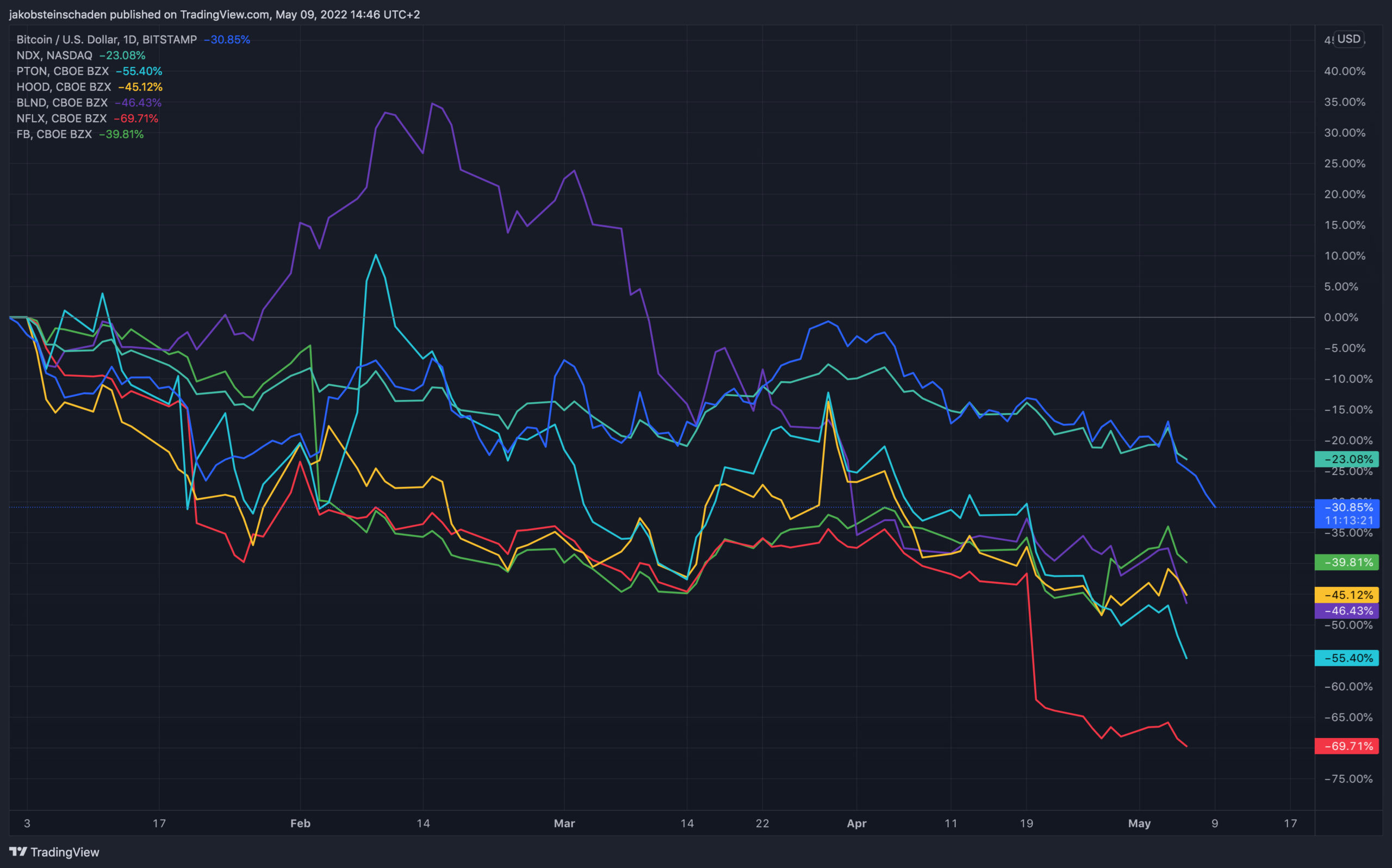Click the May label on time axis
Image resolution: width=1392 pixels, height=868 pixels.
pos(1139,823)
